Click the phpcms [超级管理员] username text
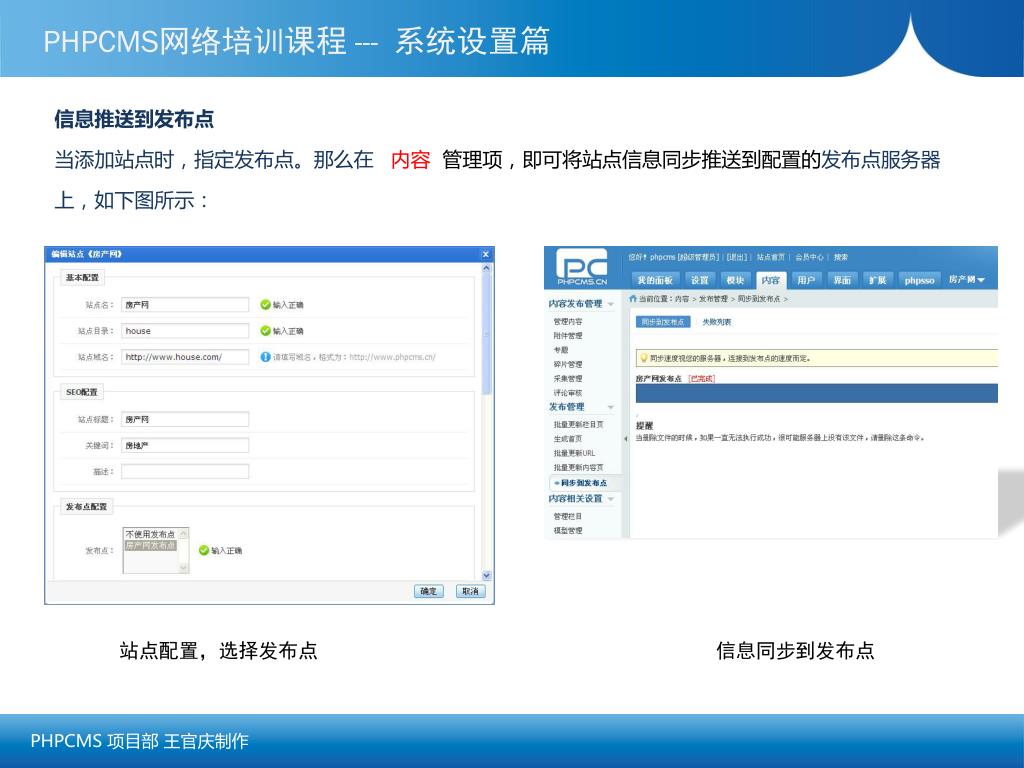 click(x=684, y=257)
